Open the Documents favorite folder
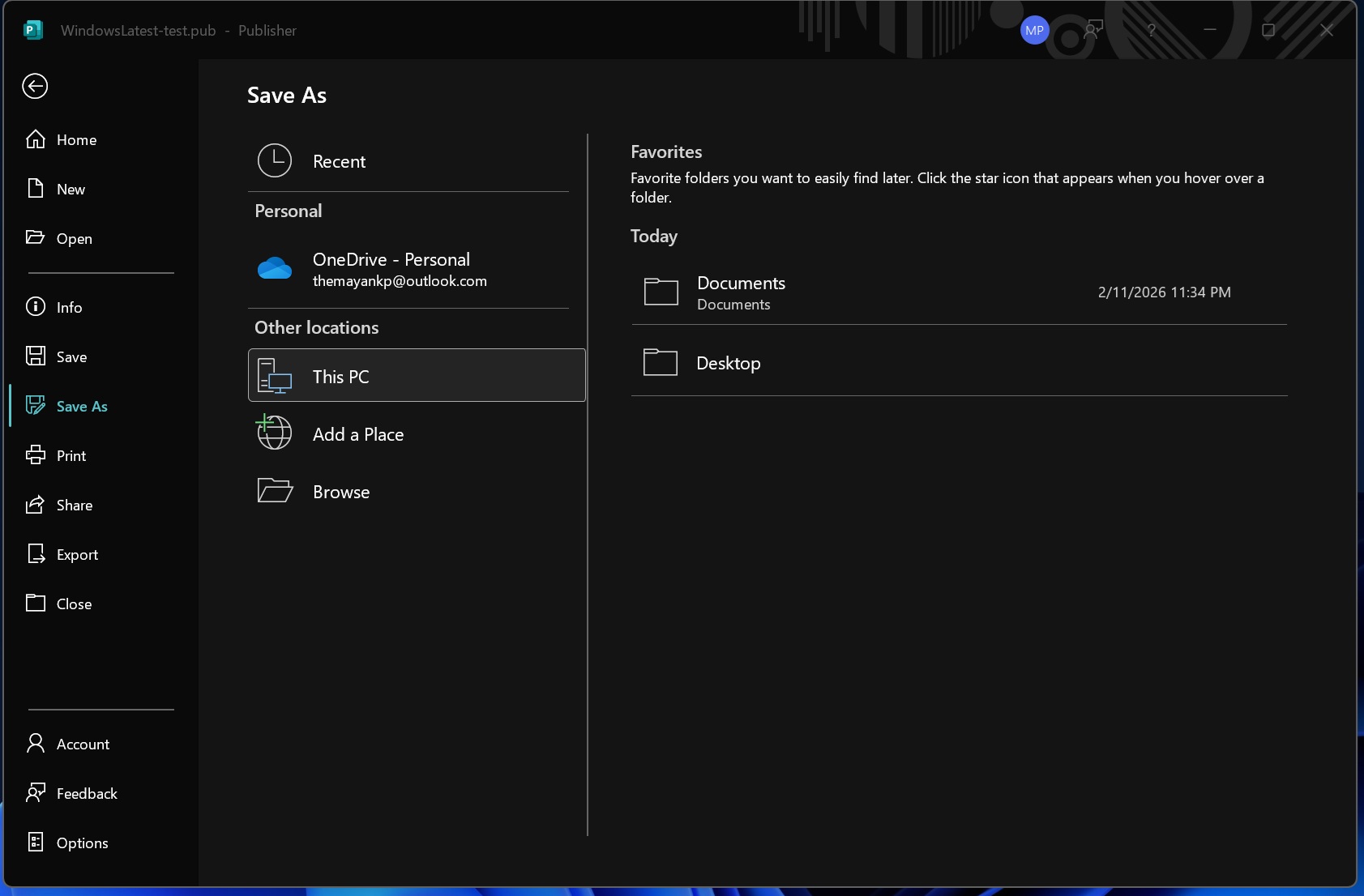This screenshot has width=1364, height=896. click(740, 292)
